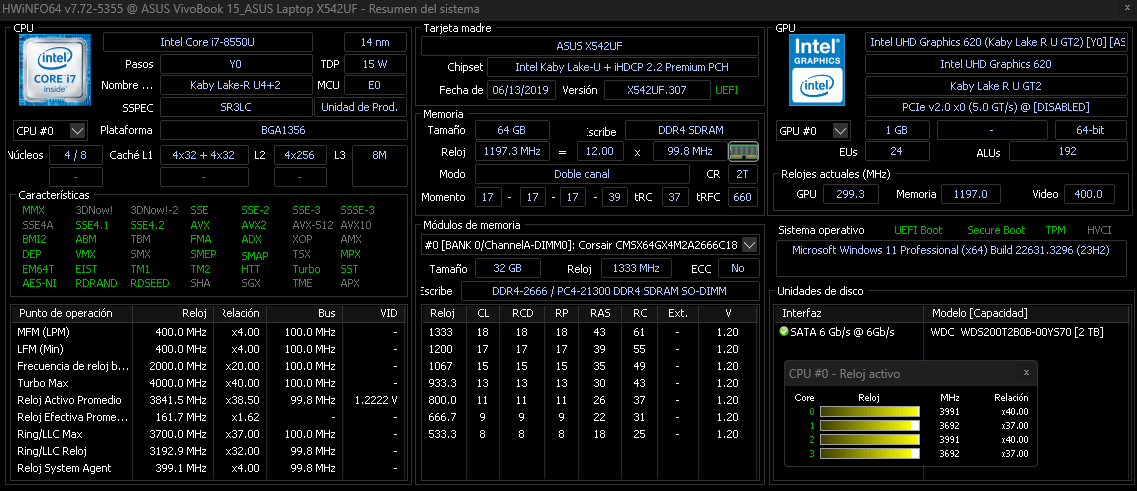Click the green UEFI label
Image resolution: width=1137 pixels, height=491 pixels.
coord(727,91)
